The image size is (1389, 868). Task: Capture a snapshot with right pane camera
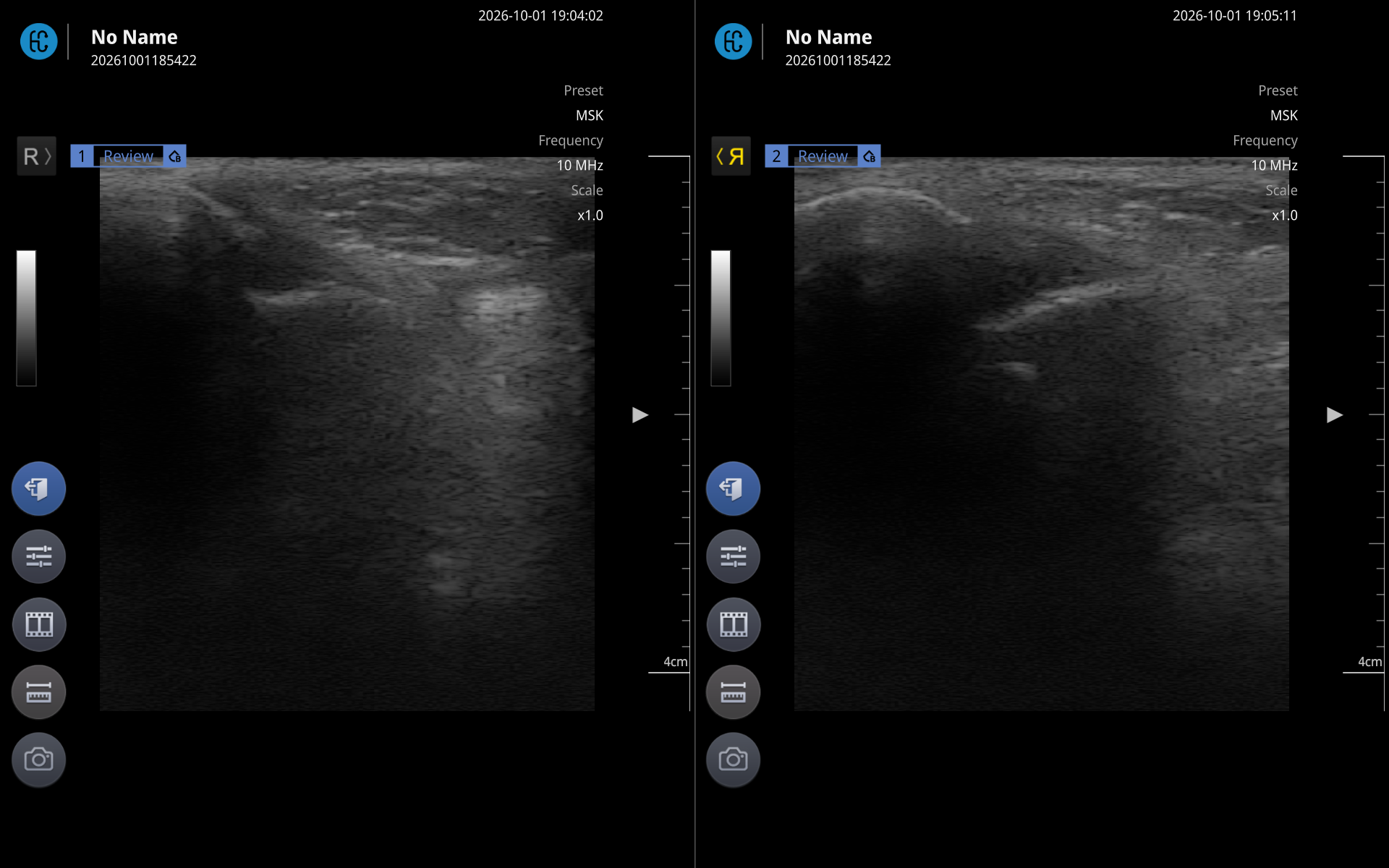pos(733,759)
